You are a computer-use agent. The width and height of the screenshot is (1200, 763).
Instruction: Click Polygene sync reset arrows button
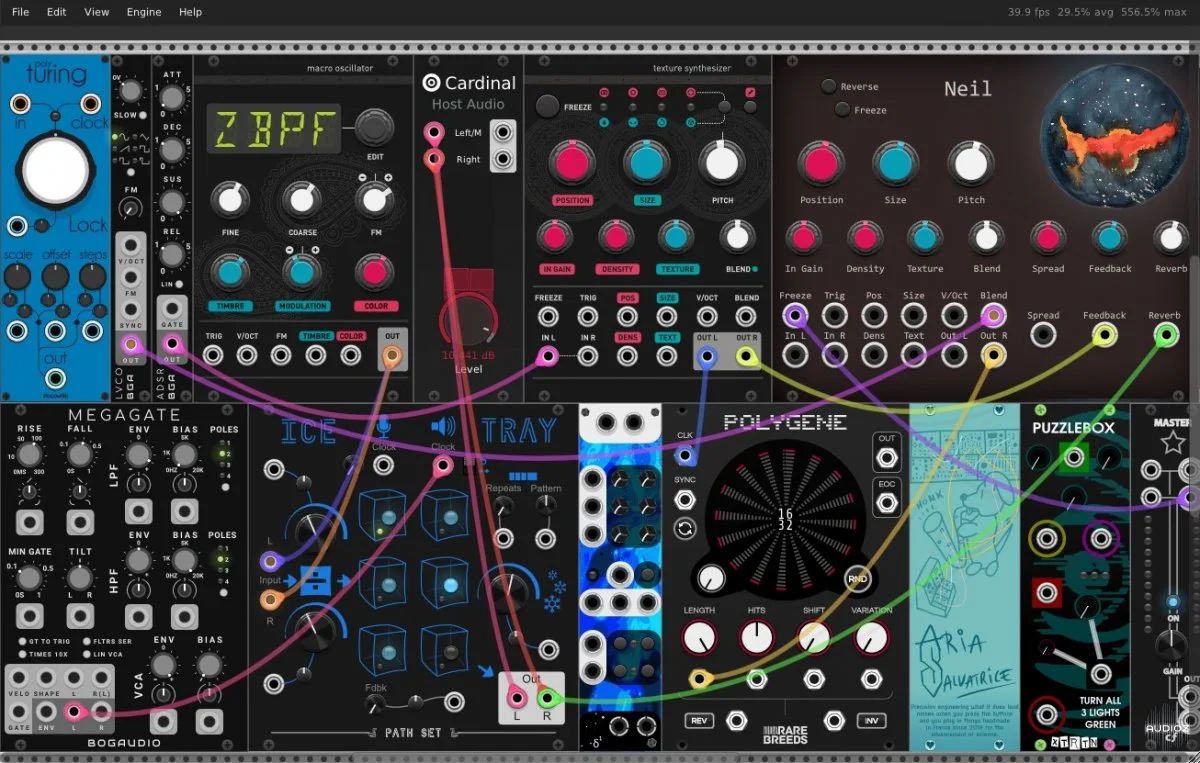(x=685, y=529)
